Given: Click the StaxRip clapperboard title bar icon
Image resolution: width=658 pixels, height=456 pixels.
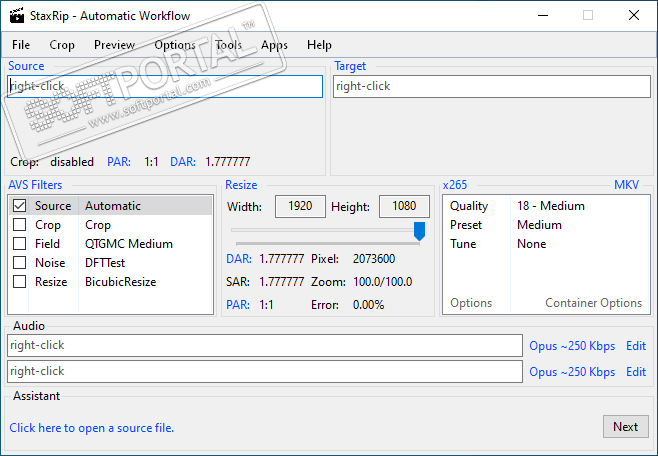Looking at the screenshot, I should [17, 16].
